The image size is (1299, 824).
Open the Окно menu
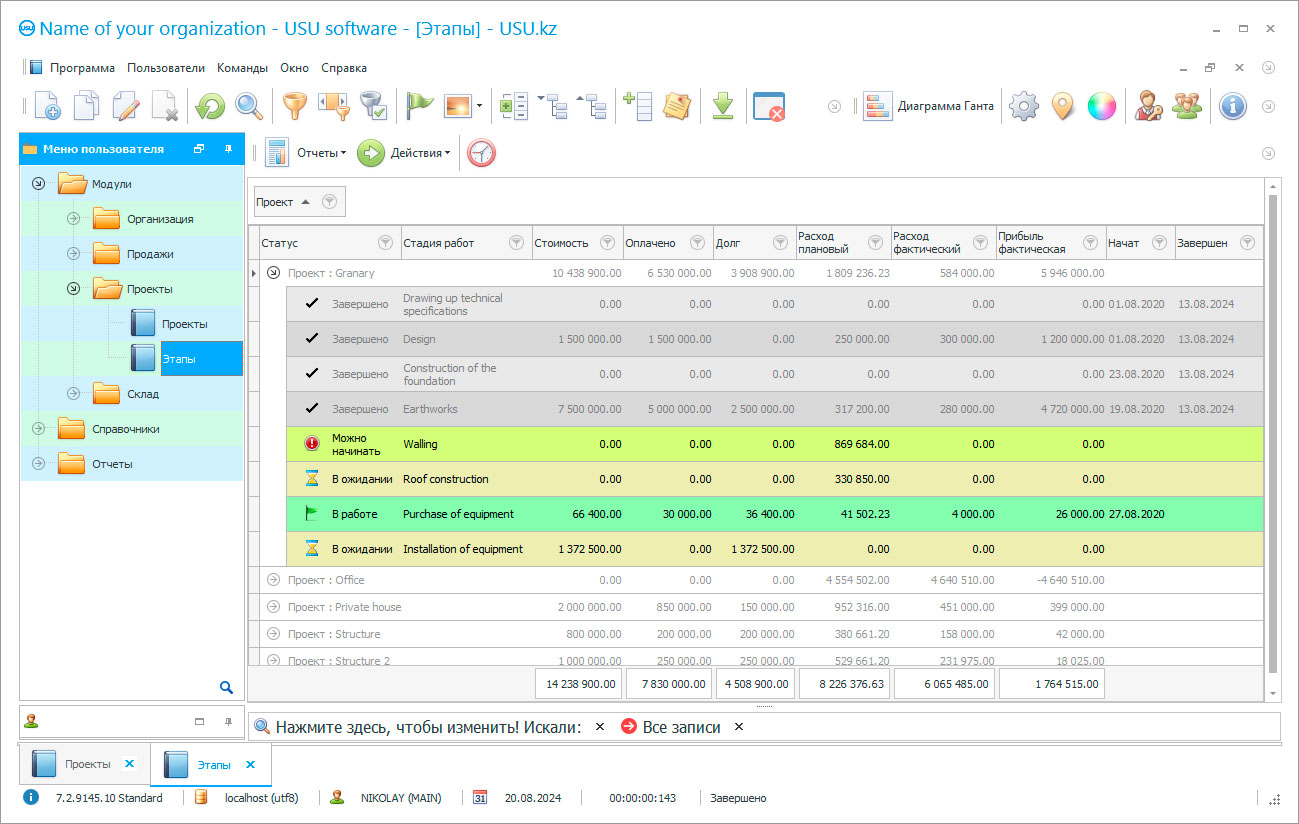[294, 68]
